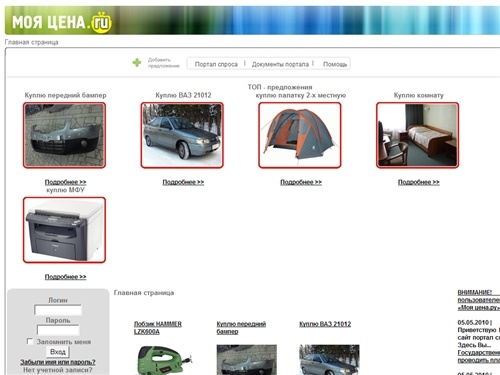Click the Куплю ВАЗ 21012 title above the car photo
500x375 pixels.
click(x=183, y=95)
